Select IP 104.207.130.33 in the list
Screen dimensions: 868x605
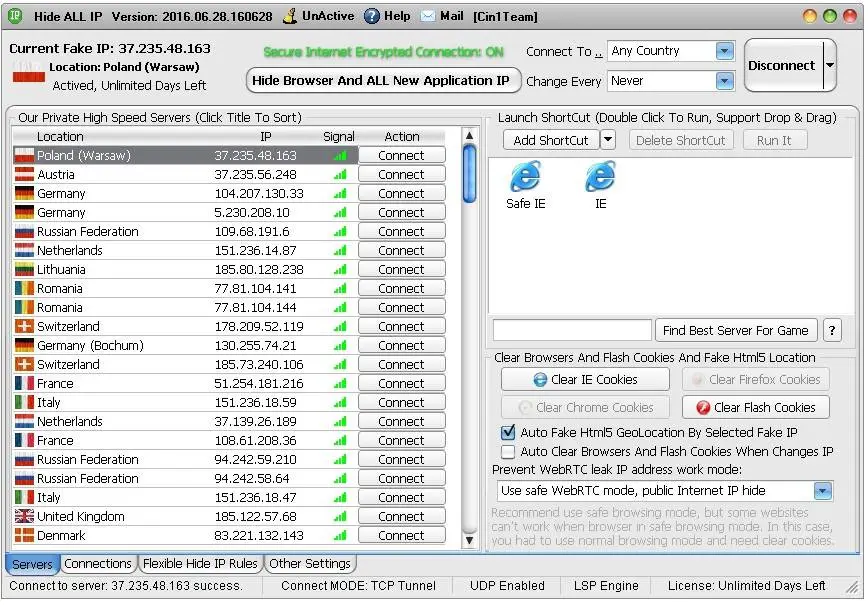coord(259,194)
